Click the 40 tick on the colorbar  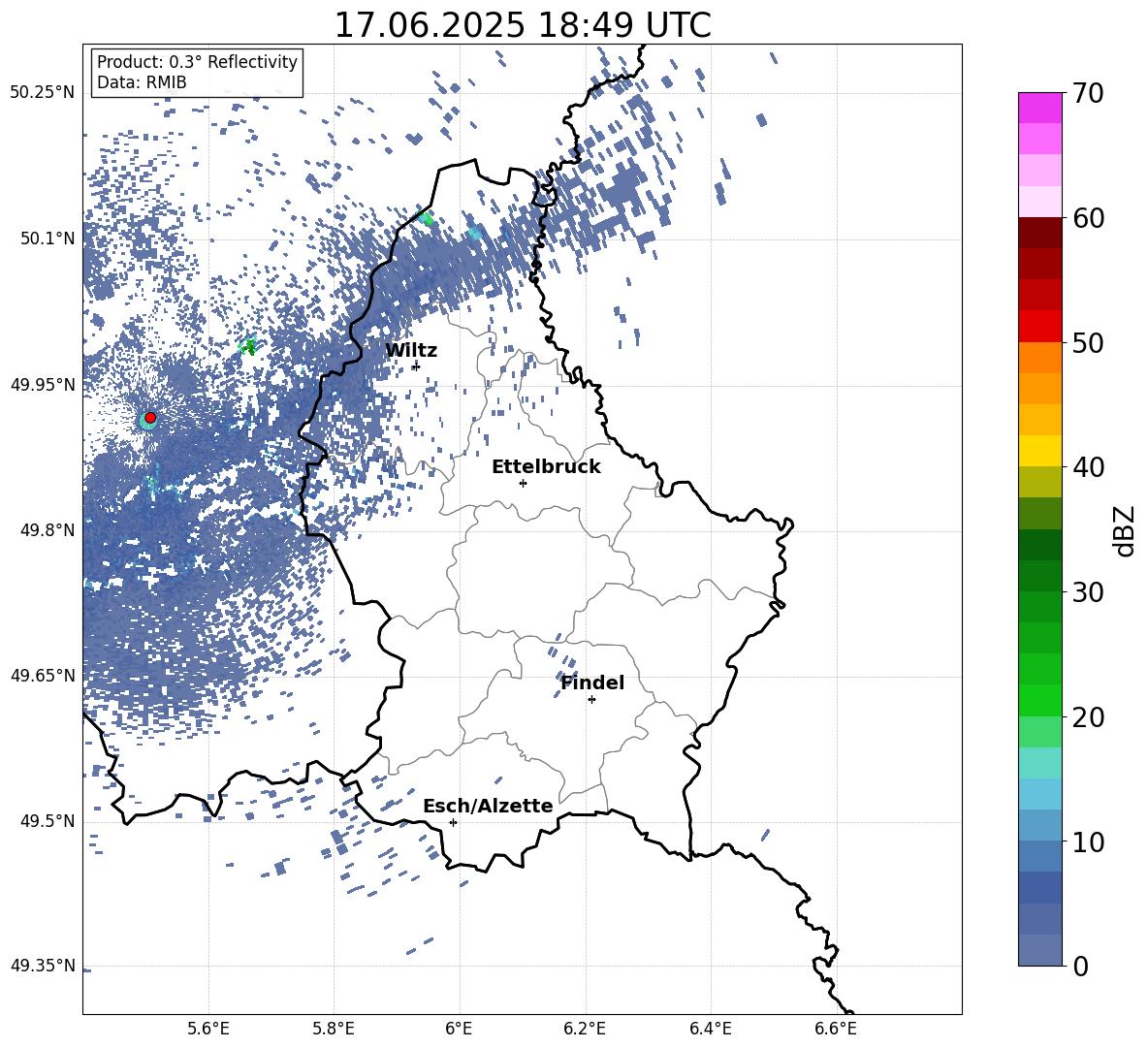[x=1088, y=467]
